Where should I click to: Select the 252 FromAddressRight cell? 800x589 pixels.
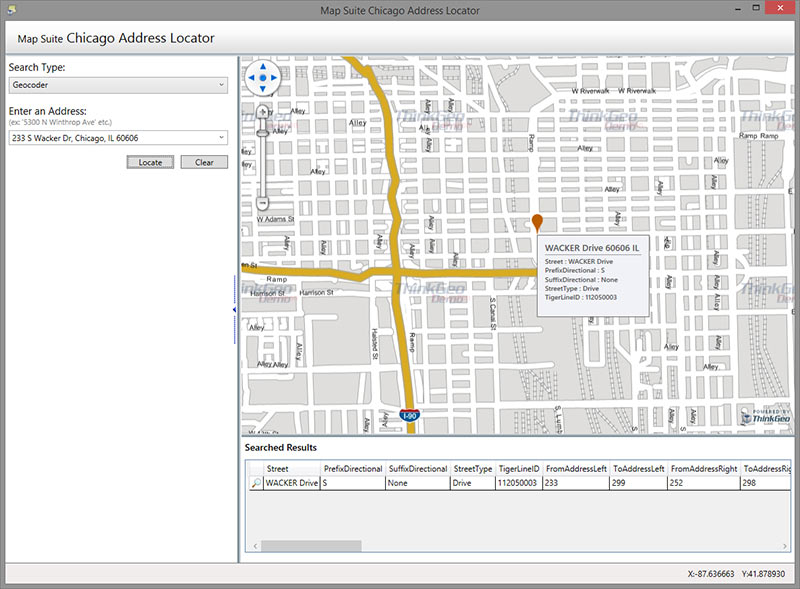coord(704,483)
